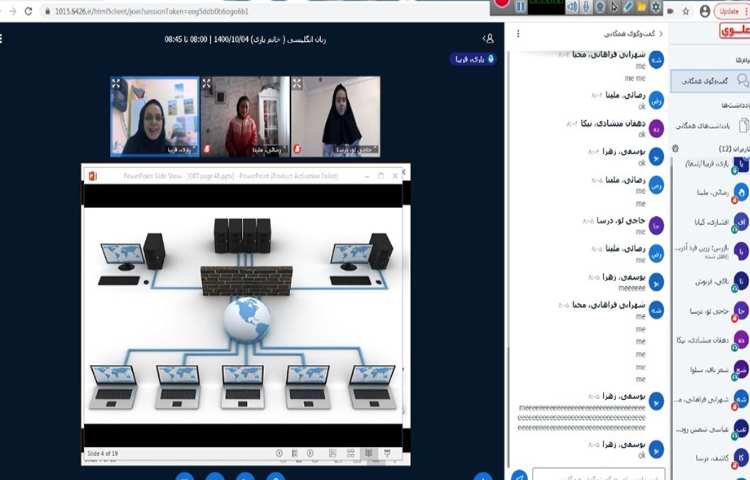
Task: Open the browser profile avatar
Action: tap(706, 10)
